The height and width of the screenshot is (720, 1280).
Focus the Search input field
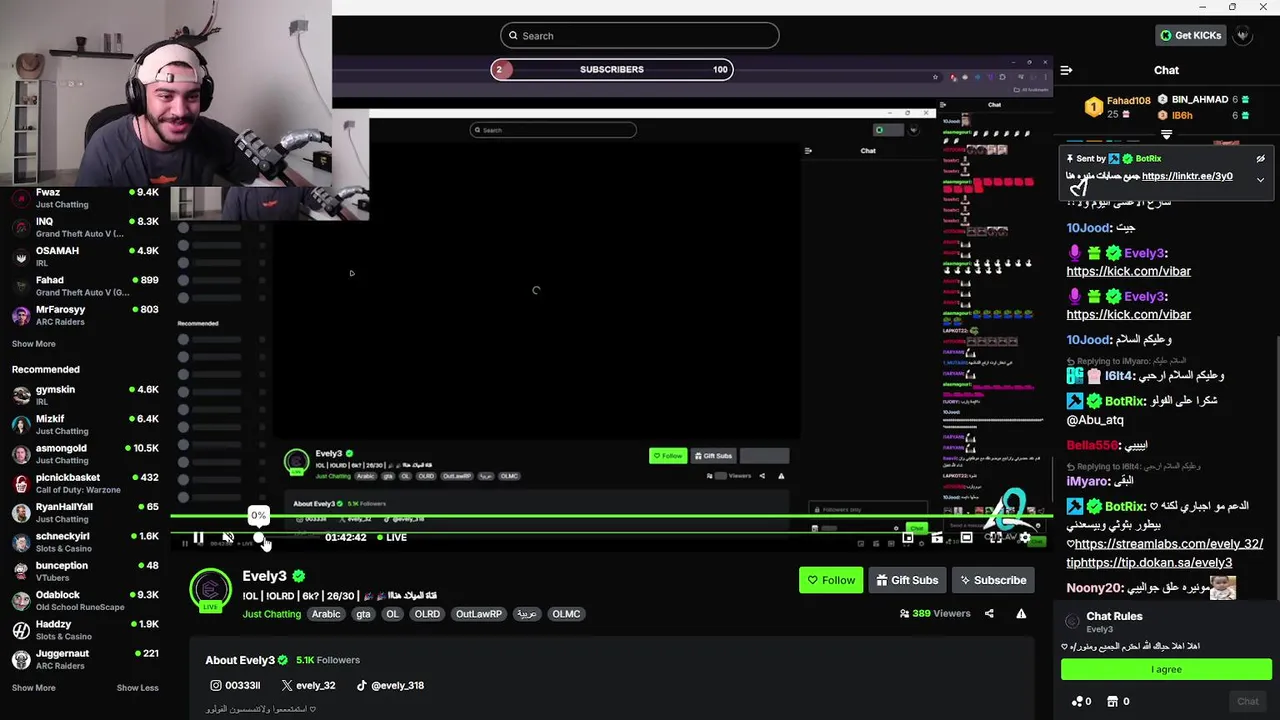coord(639,36)
